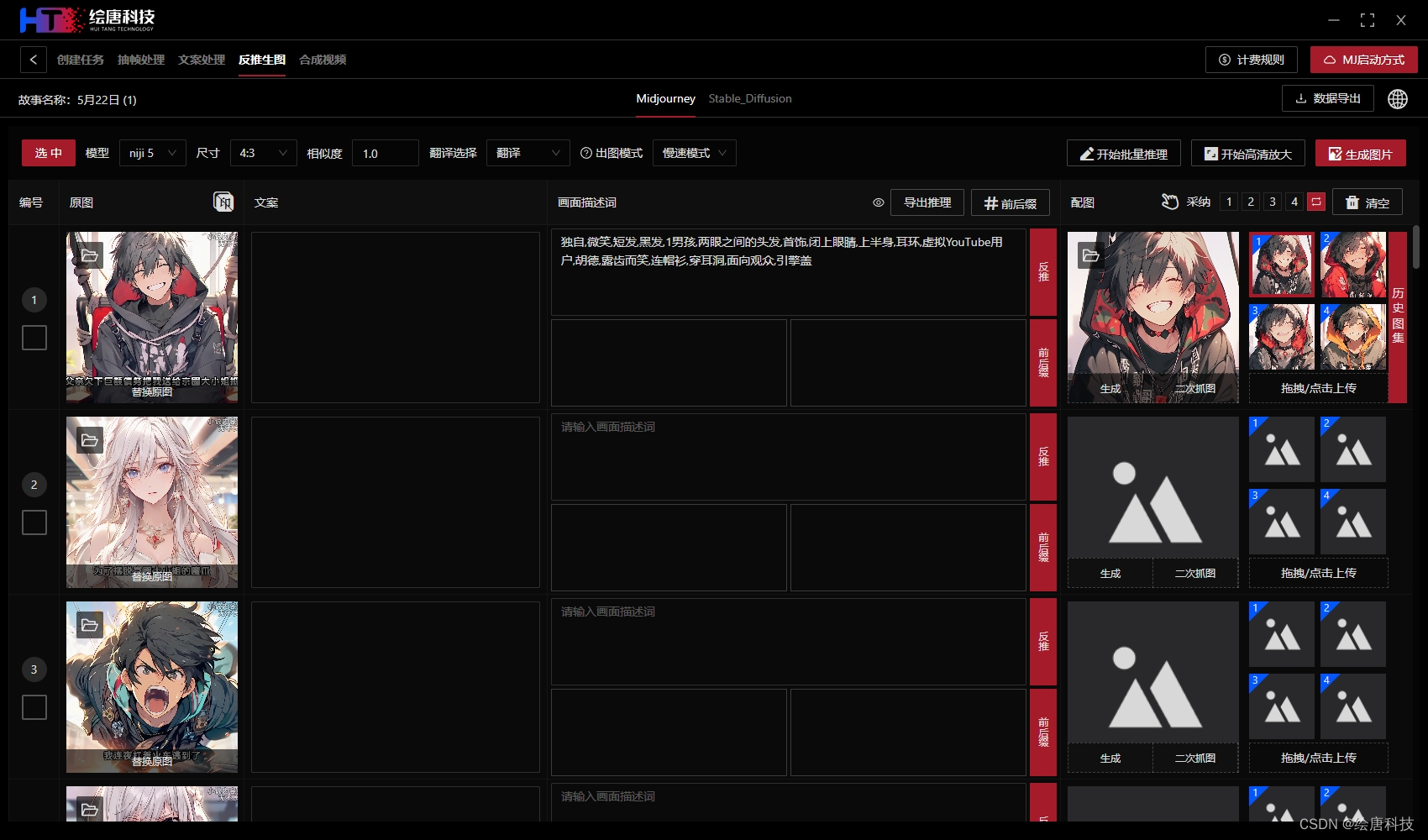Click row 2 画面描述词 text field
Viewport: 1428px width, 840px height.
click(x=789, y=457)
